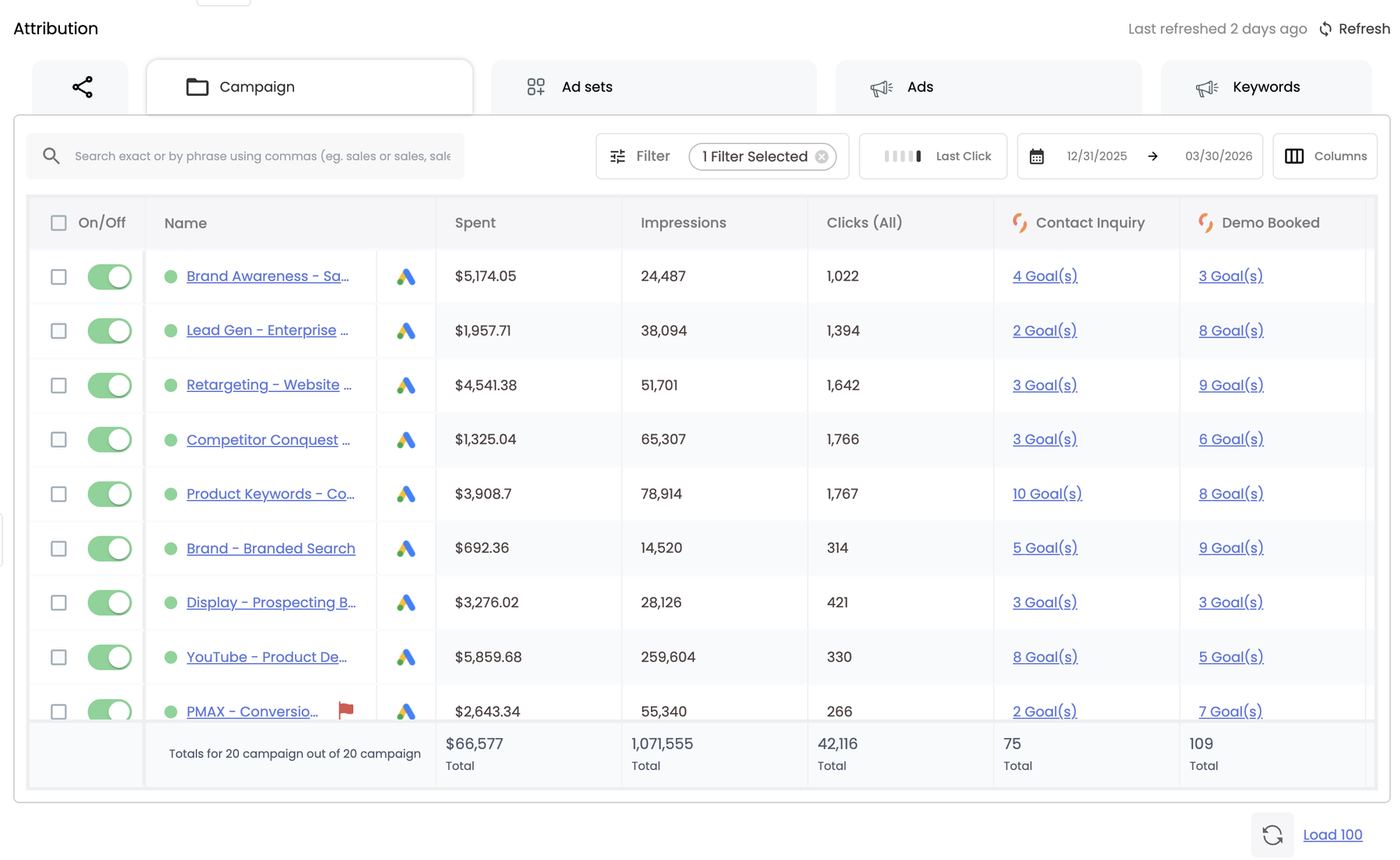Click the Load 100 link
Viewport: 1400px width, 860px height.
[1332, 835]
